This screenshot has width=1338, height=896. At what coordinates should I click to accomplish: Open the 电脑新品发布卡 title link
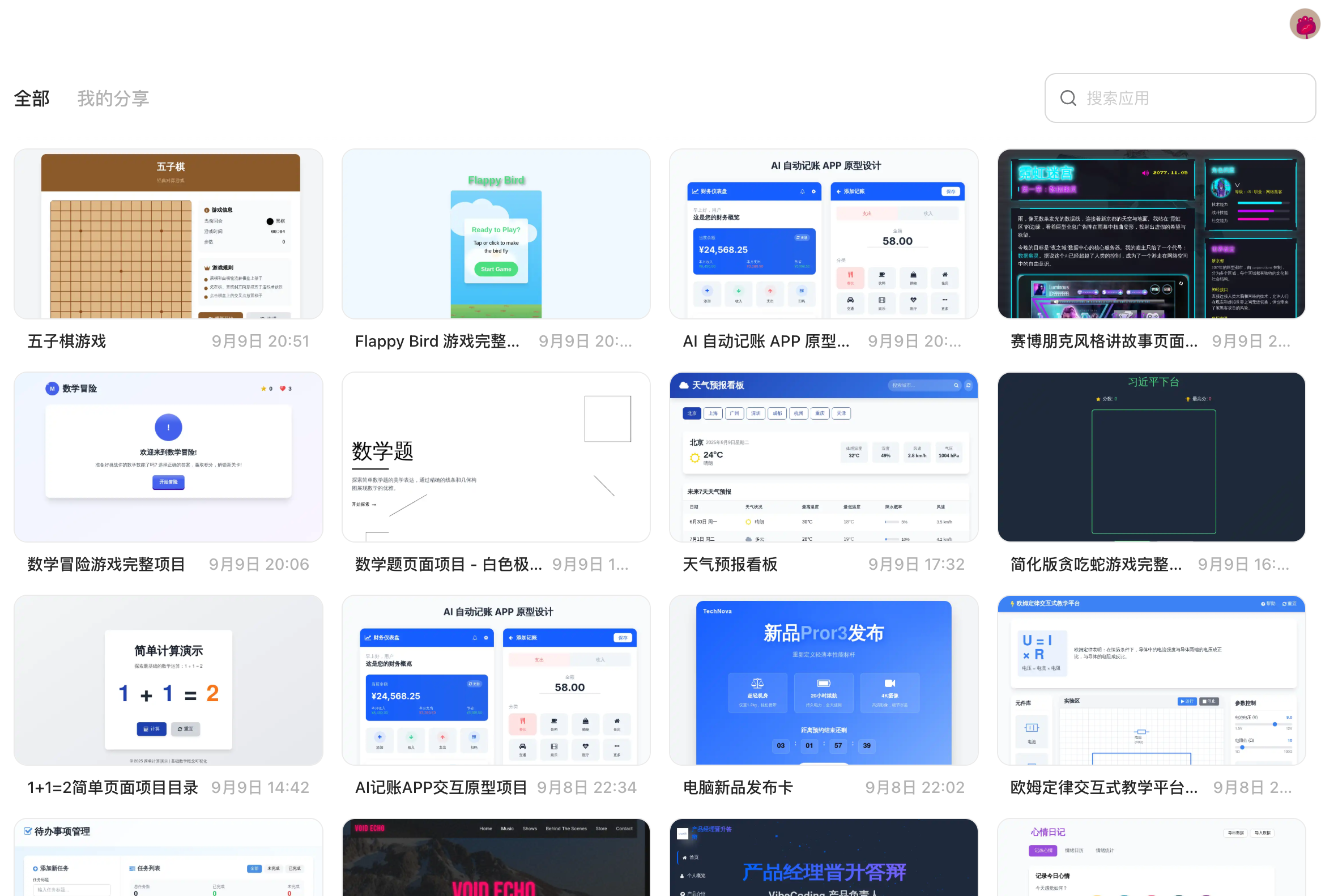[738, 787]
